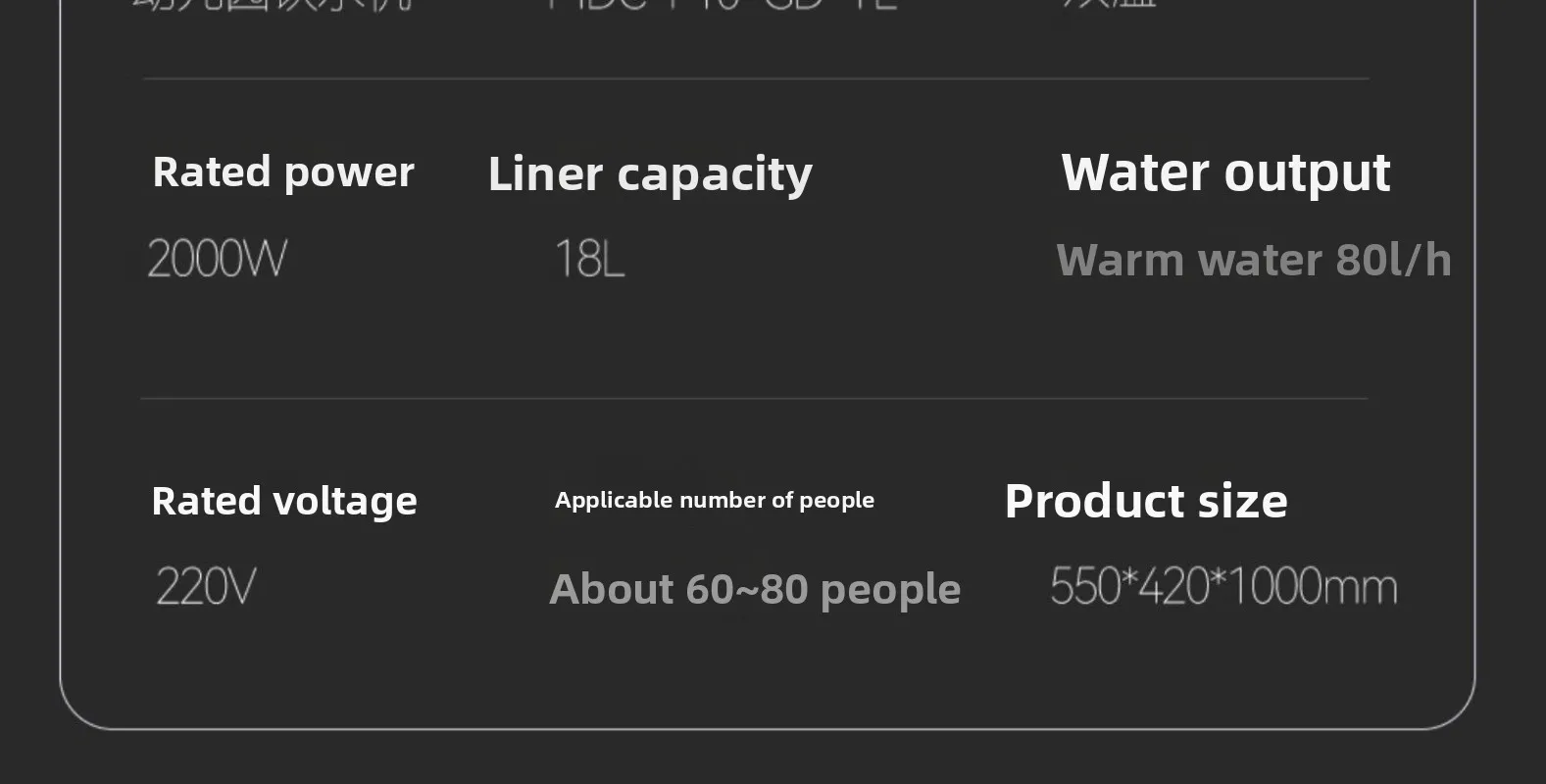
Task: Select the 220V voltage value
Action: 206,588
